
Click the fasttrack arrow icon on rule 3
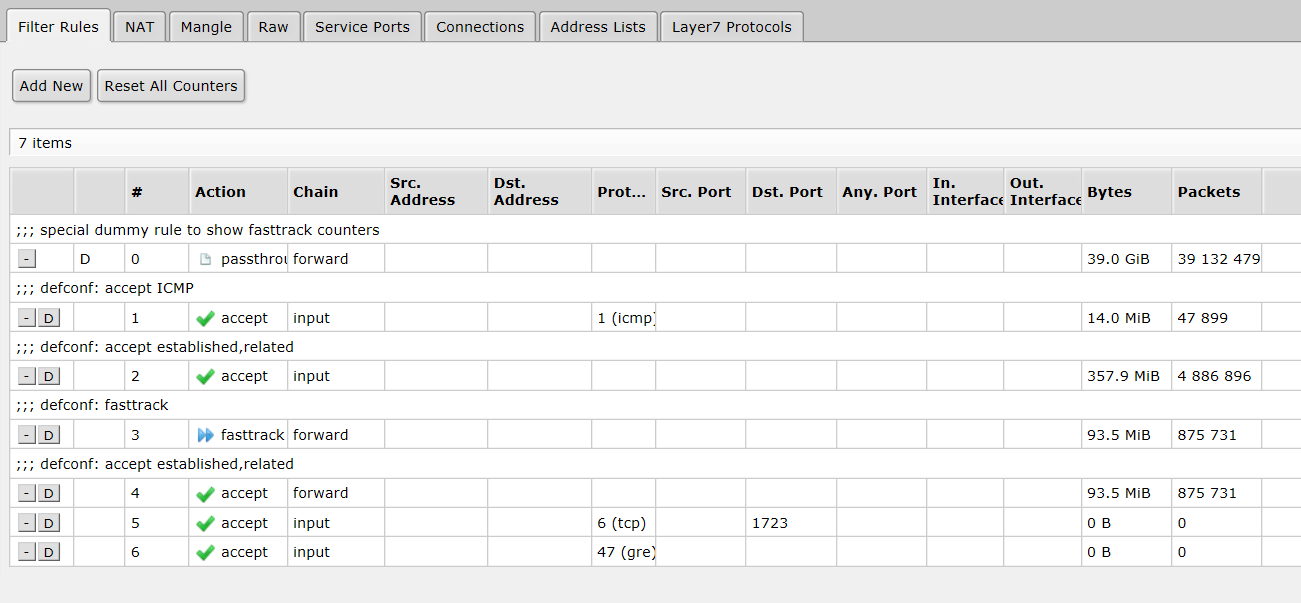205,435
